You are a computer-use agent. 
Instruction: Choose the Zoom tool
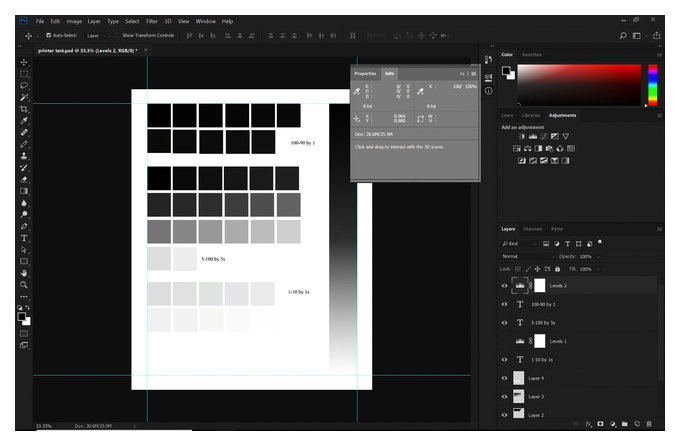(x=24, y=285)
